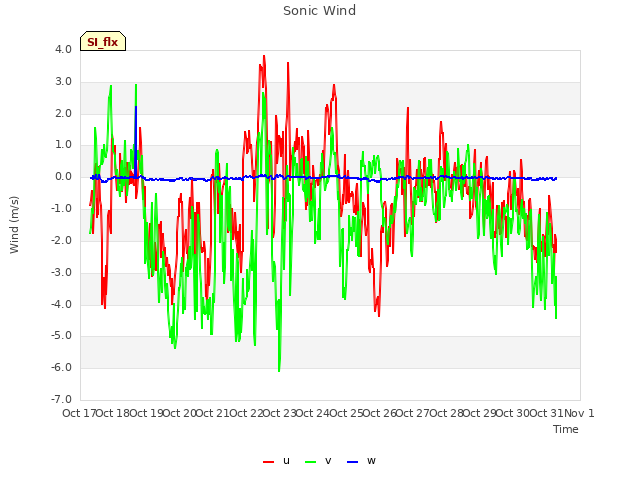This screenshot has width=640, height=480.
Task: Click the Oct 19 x-axis tick label
Action: point(146,413)
